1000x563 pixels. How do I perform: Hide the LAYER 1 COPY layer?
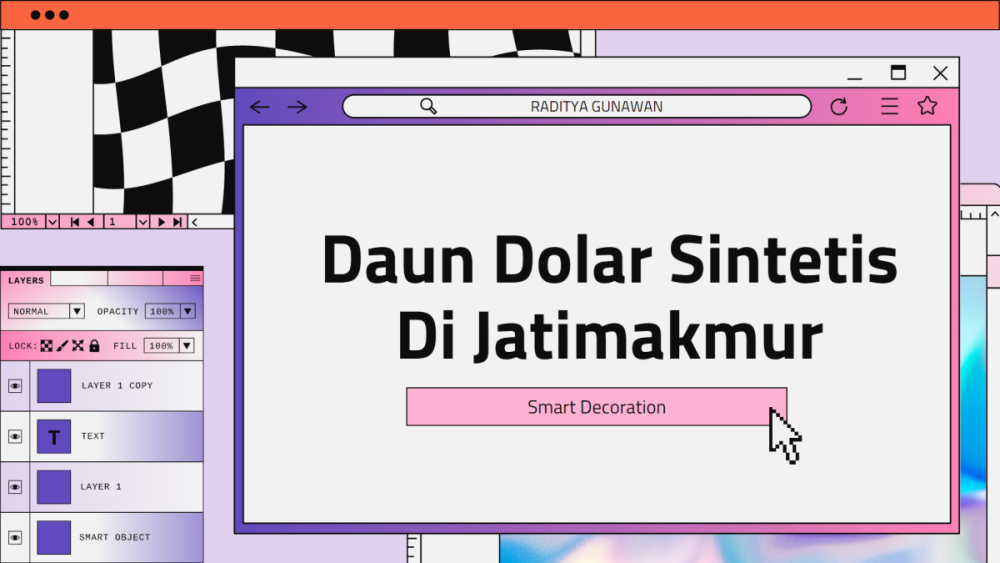point(15,386)
